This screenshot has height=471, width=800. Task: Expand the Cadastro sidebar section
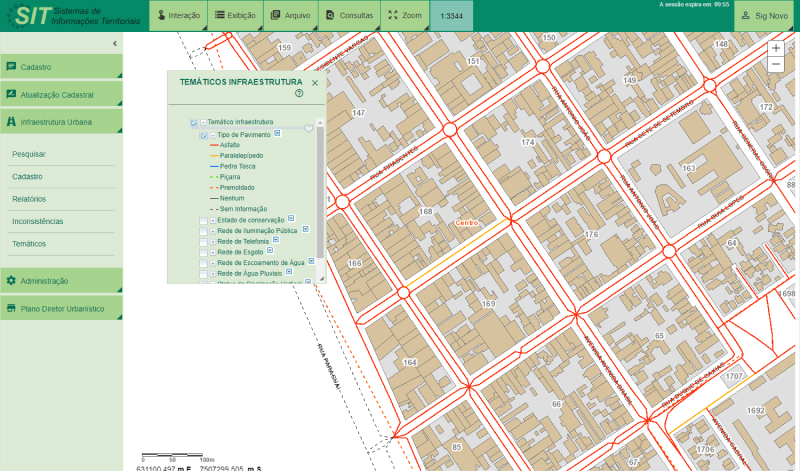[61, 67]
